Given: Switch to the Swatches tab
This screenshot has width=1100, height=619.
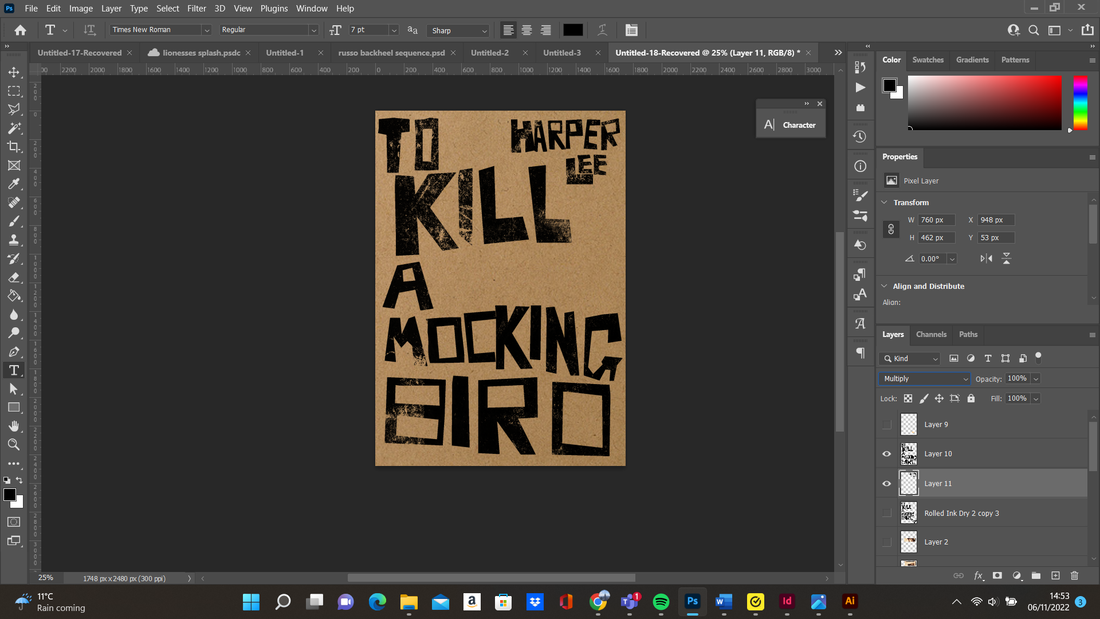Looking at the screenshot, I should tap(927, 60).
